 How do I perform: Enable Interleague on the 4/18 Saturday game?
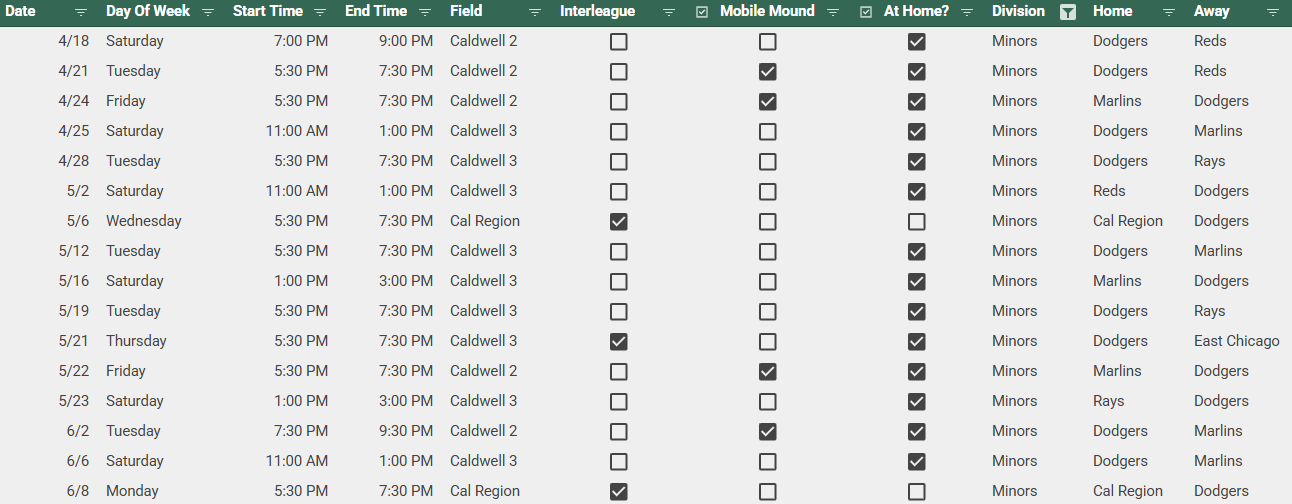click(619, 41)
